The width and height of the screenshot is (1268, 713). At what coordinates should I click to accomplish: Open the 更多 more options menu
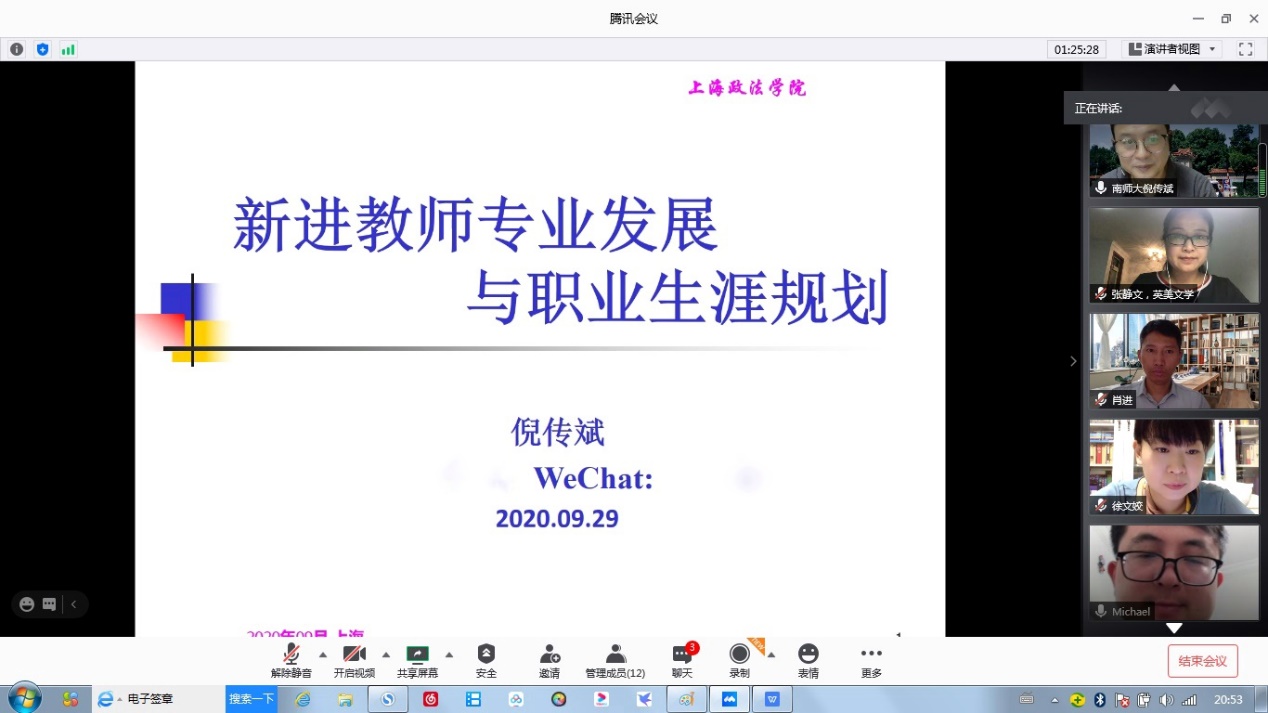pyautogui.click(x=871, y=660)
